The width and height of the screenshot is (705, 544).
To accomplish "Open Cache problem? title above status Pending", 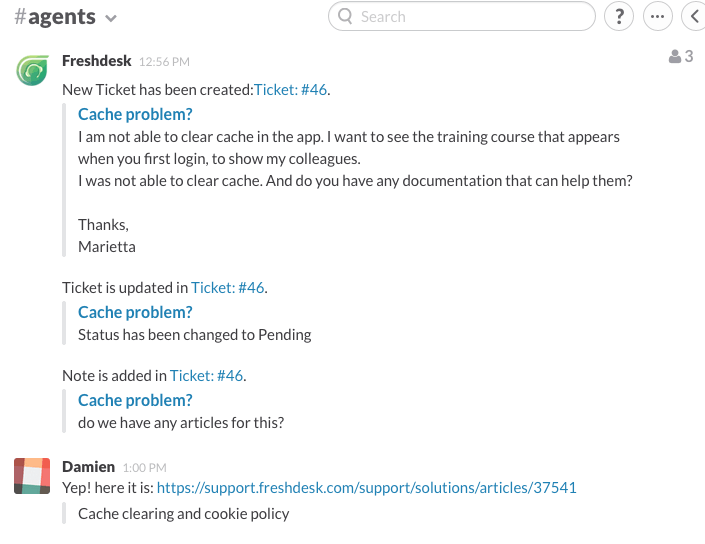I will click(135, 312).
